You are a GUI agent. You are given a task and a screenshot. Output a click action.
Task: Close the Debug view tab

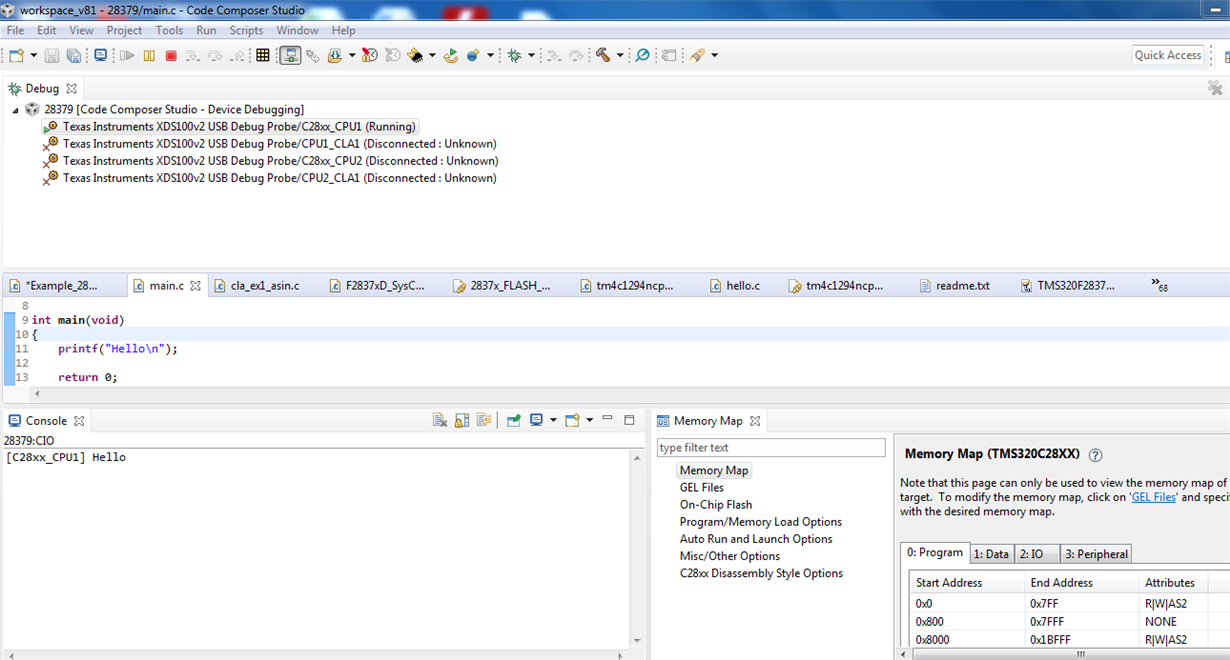[72, 89]
